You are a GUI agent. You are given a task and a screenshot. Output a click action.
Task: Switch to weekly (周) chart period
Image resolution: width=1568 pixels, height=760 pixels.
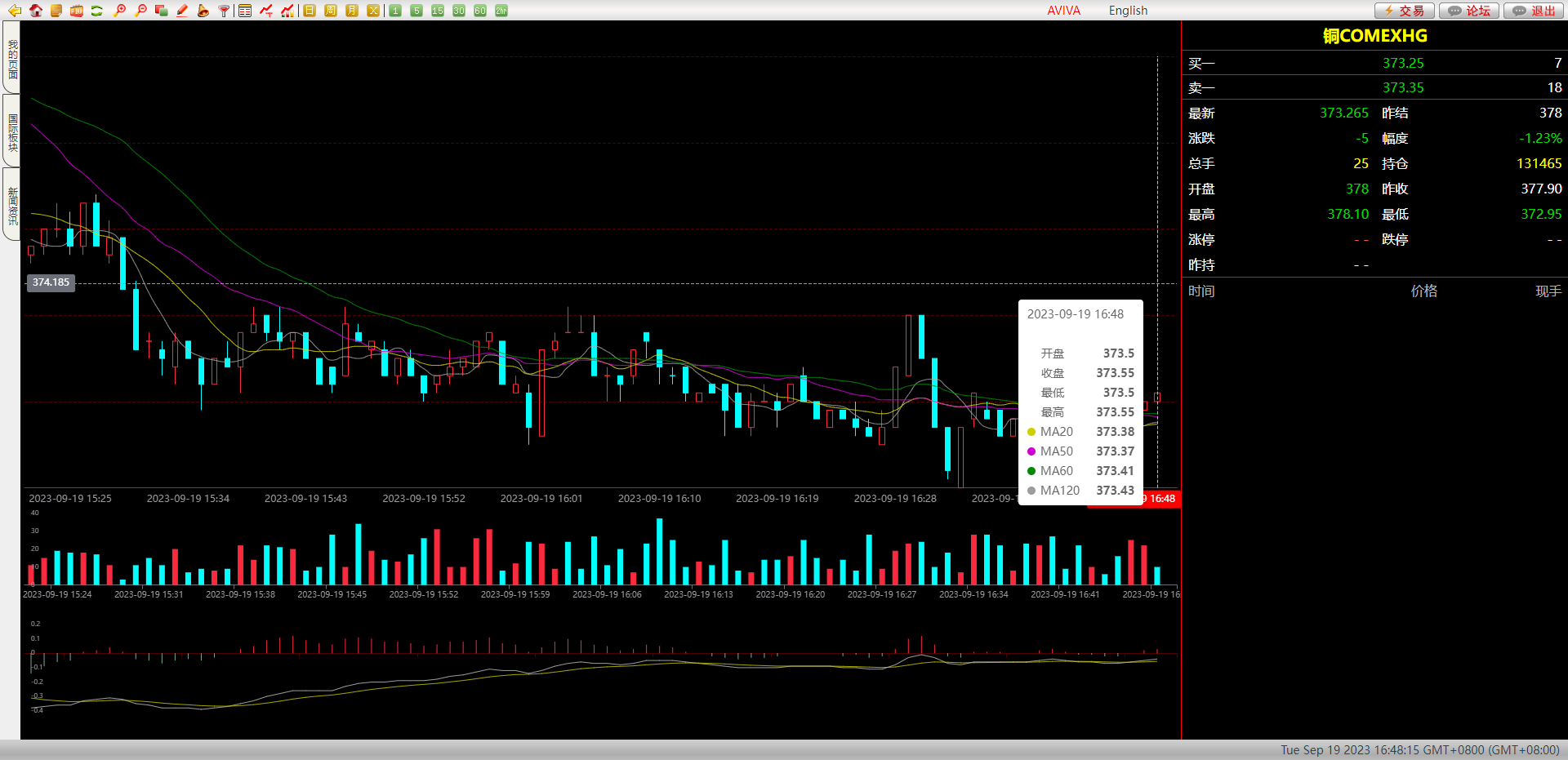331,11
